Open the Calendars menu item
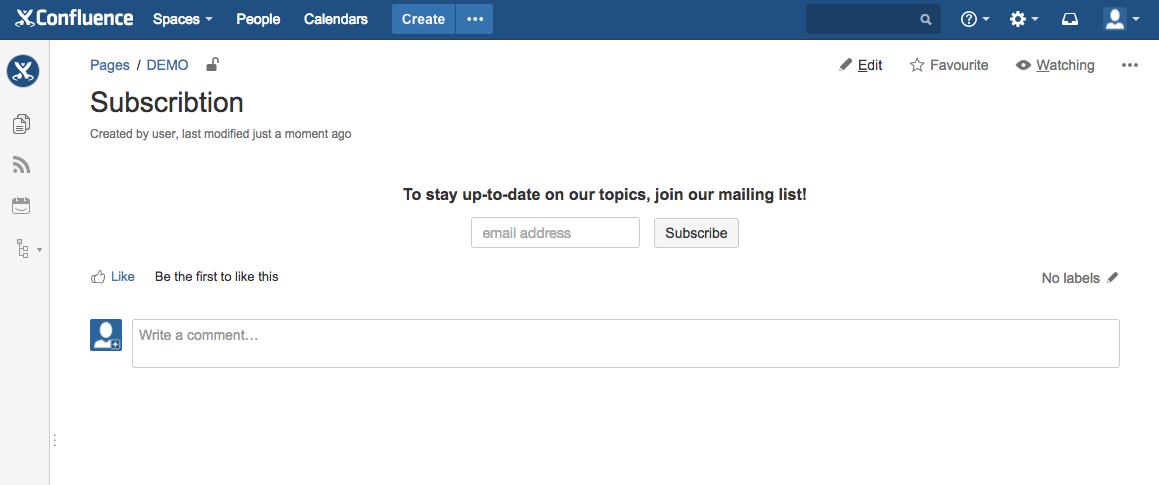1159x485 pixels. [336, 19]
